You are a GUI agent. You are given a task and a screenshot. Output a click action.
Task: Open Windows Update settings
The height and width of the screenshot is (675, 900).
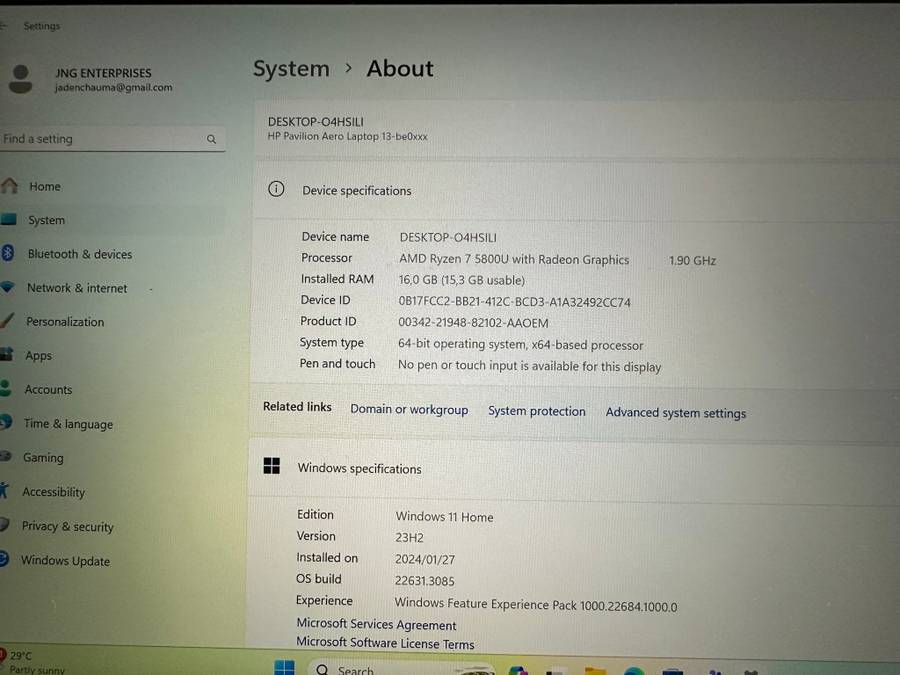point(65,561)
